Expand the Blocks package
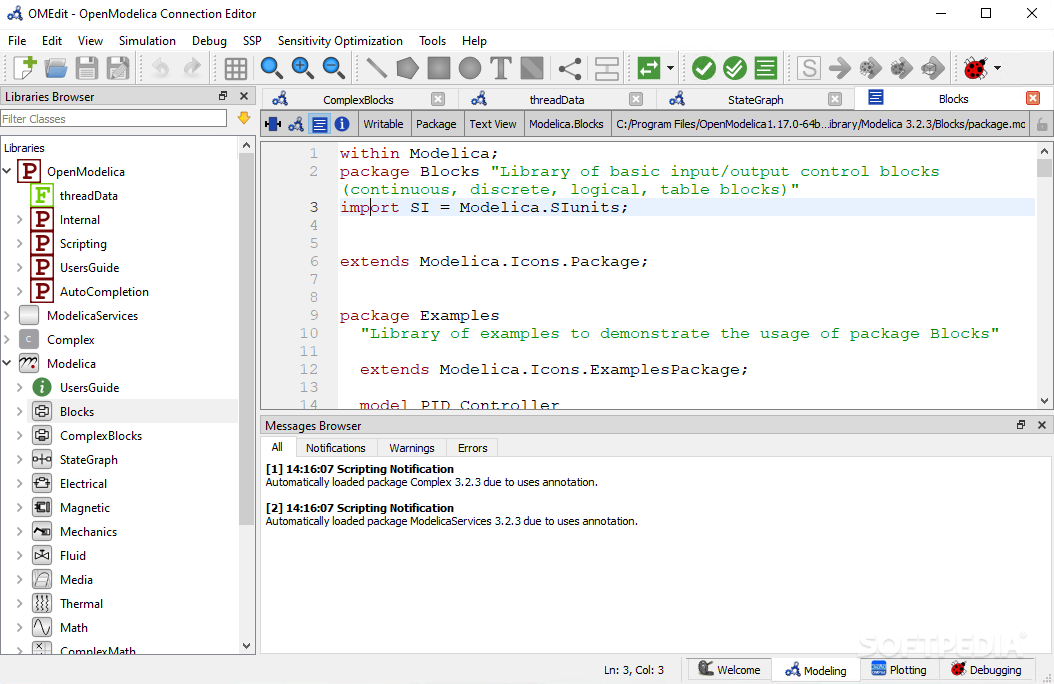1054x684 pixels. pyautogui.click(x=19, y=412)
